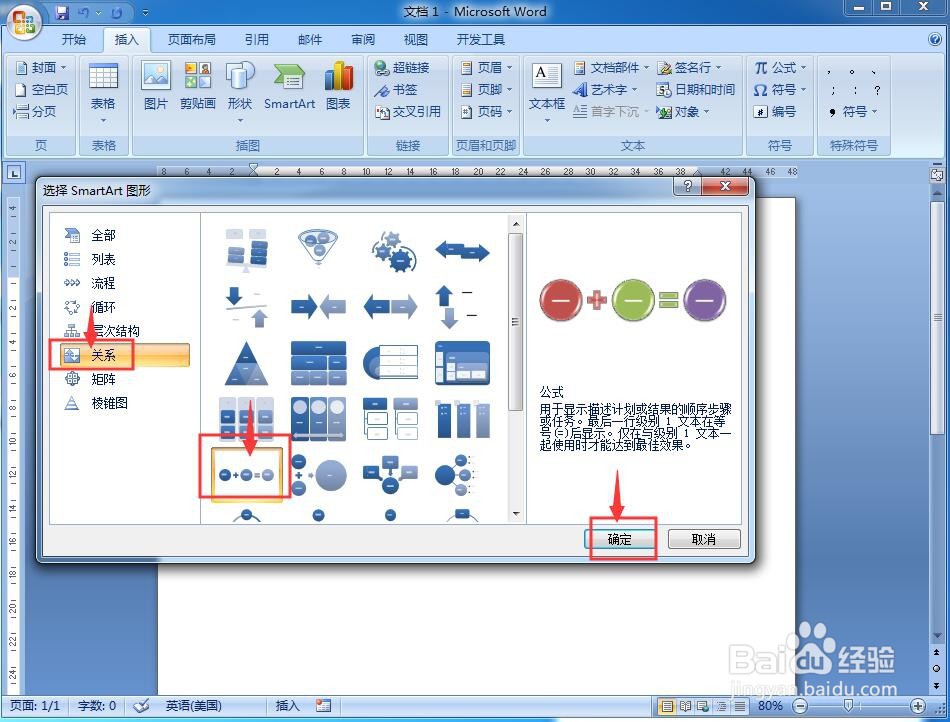Image resolution: width=950 pixels, height=722 pixels.
Task: Insert date and time (日期和时间)
Action: (696, 90)
